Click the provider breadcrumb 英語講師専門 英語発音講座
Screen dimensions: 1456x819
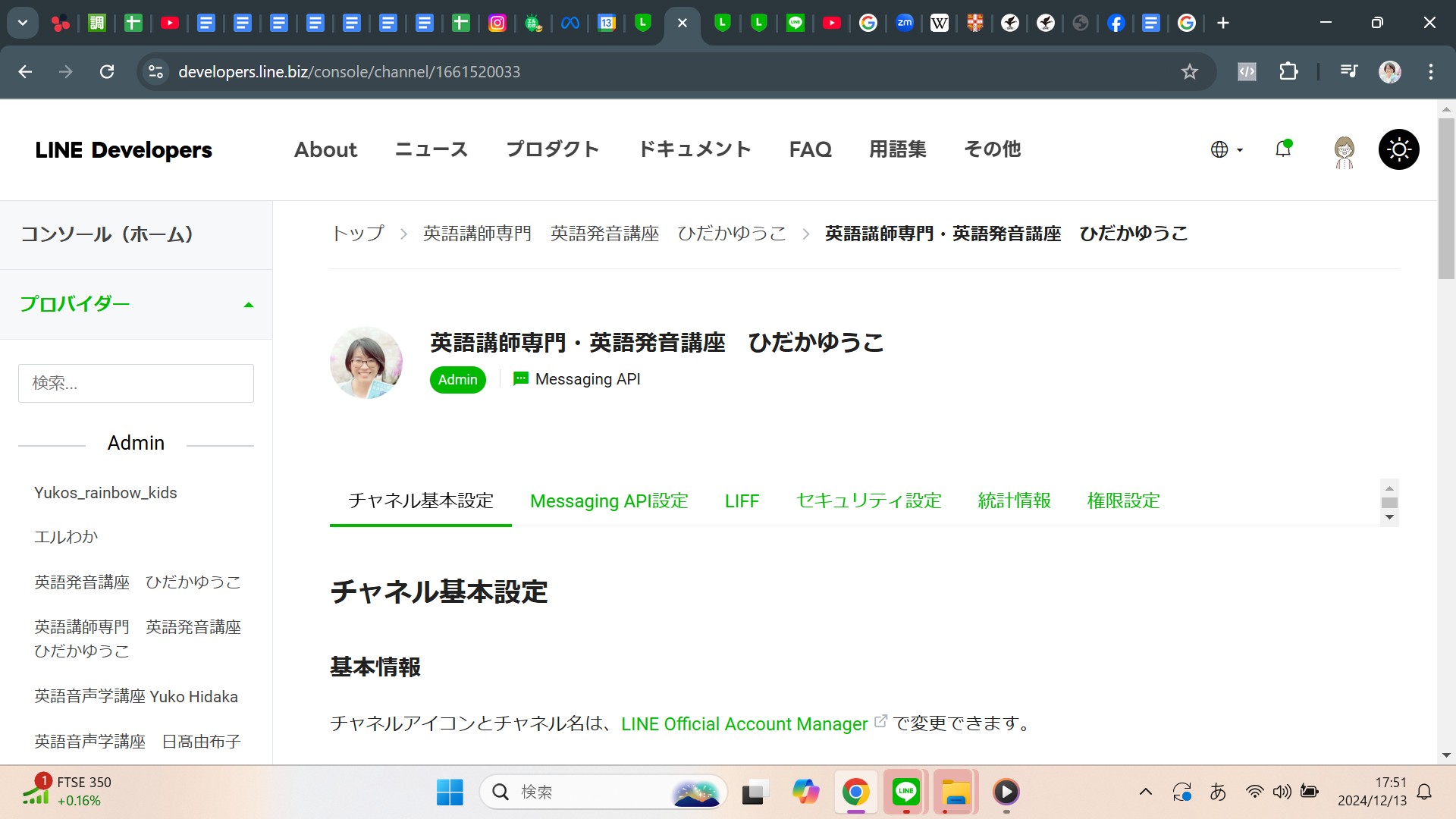tap(604, 234)
